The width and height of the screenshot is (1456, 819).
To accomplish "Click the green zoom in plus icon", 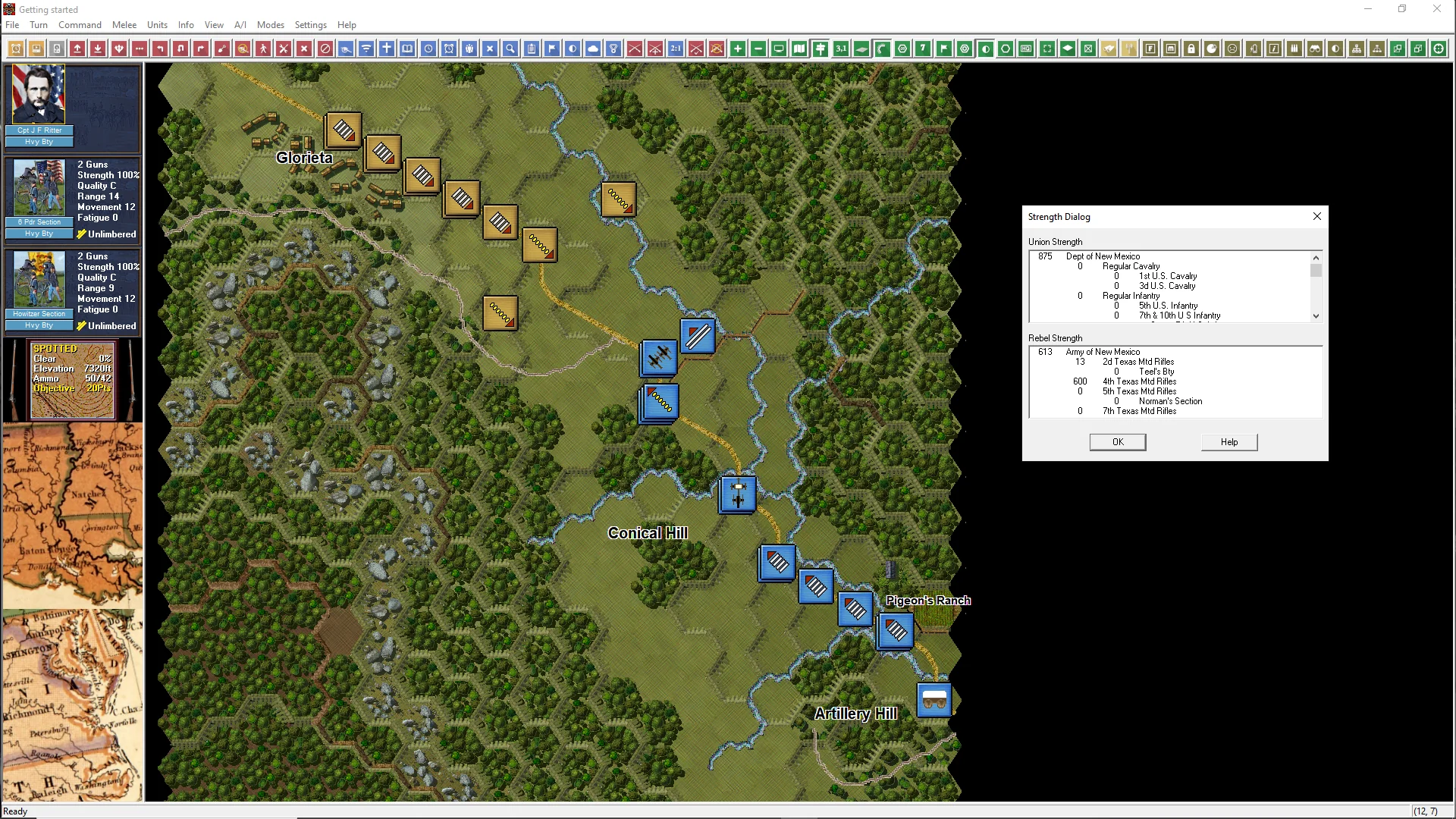I will click(x=737, y=49).
